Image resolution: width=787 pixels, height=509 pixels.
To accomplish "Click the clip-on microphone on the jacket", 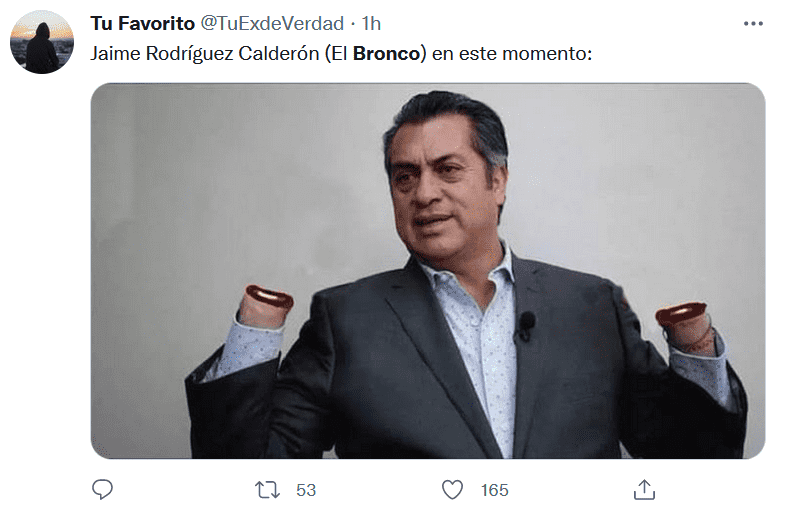I will (526, 326).
